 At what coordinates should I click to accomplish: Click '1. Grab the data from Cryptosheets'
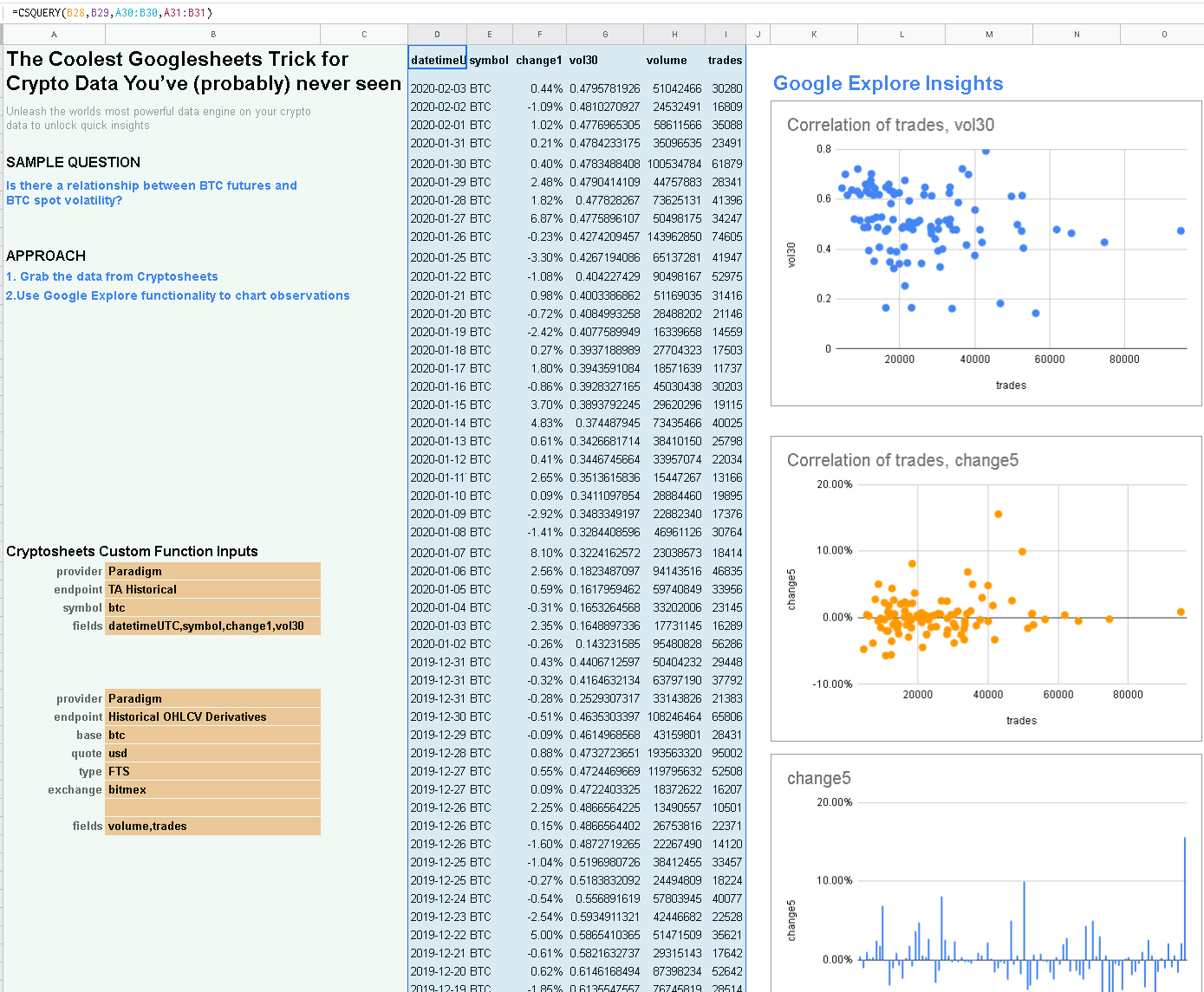click(112, 276)
